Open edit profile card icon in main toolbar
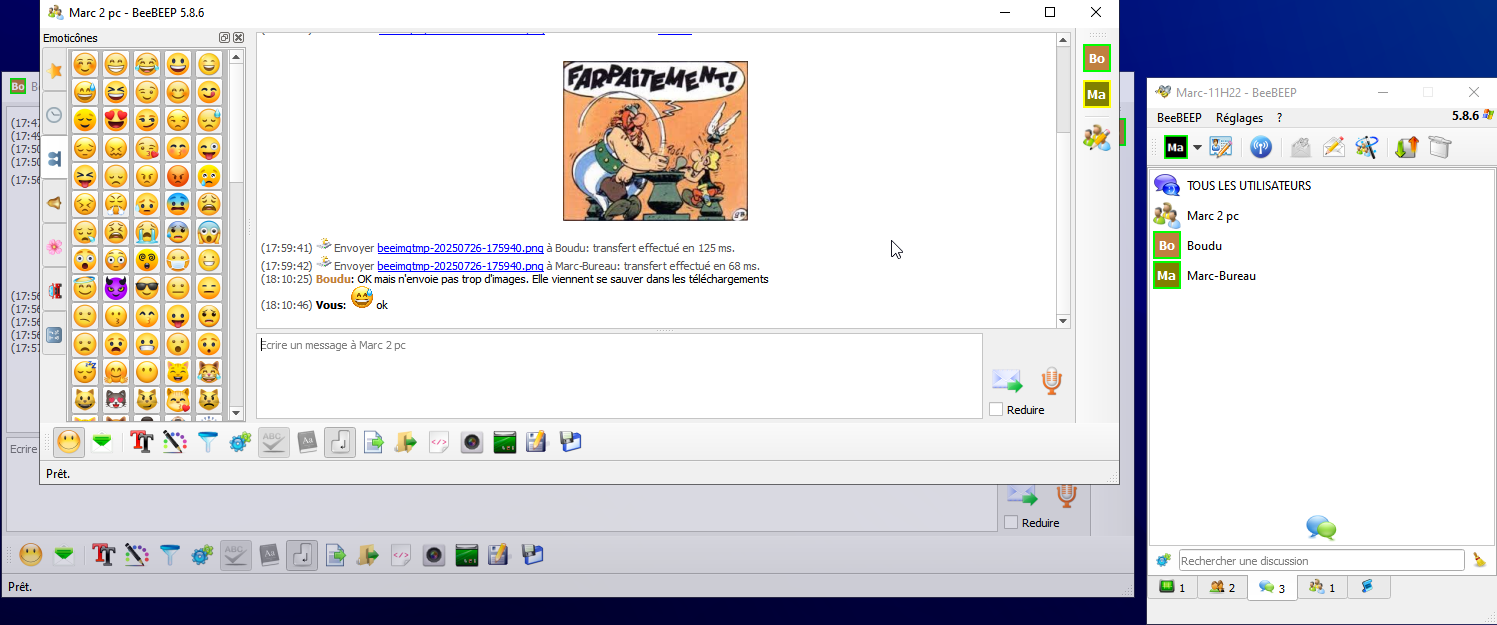This screenshot has height=625, width=1497. pyautogui.click(x=1221, y=148)
